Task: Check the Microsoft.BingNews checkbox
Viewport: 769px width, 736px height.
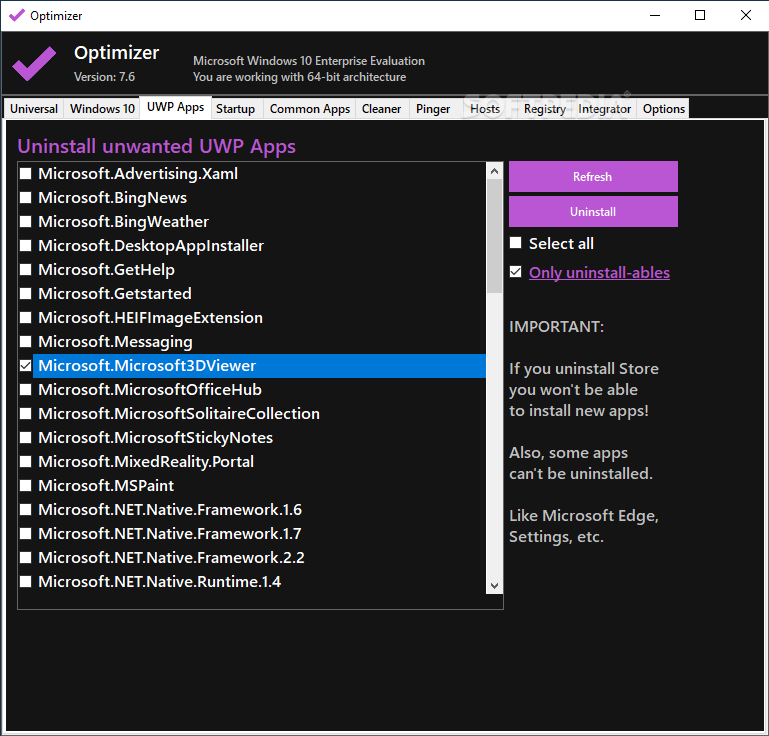Action: [26, 198]
